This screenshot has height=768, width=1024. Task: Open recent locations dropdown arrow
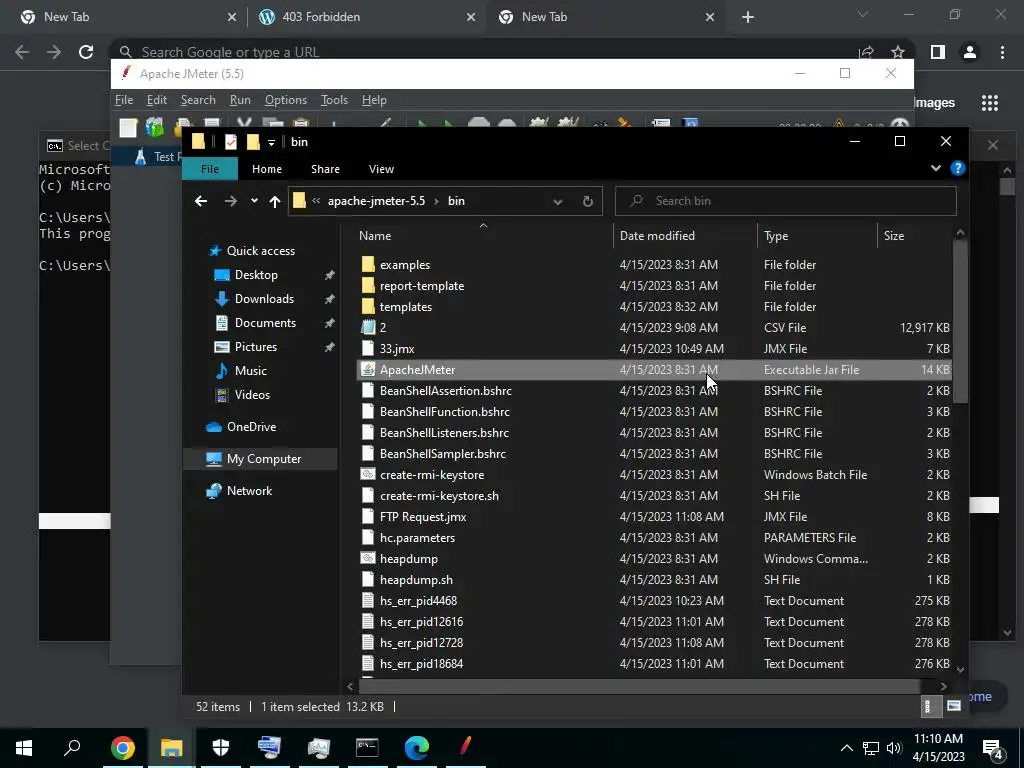point(254,201)
